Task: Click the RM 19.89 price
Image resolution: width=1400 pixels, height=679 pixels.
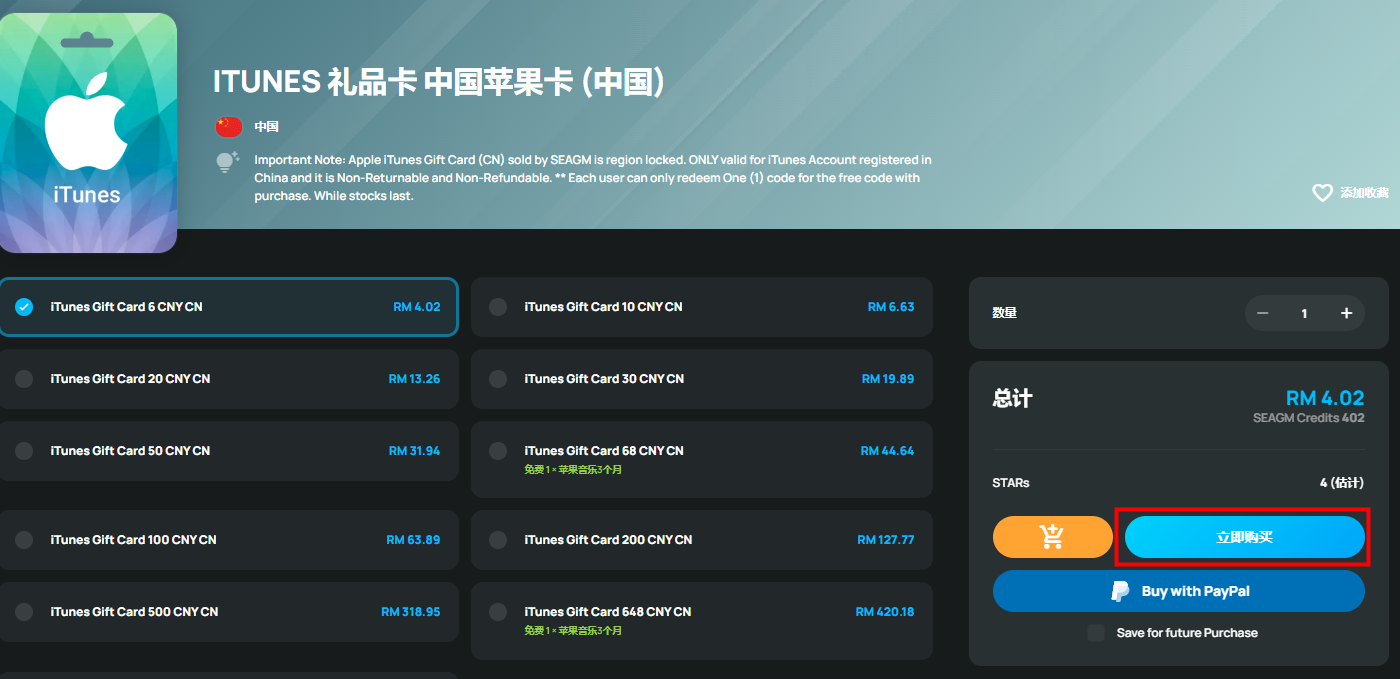Action: point(888,379)
